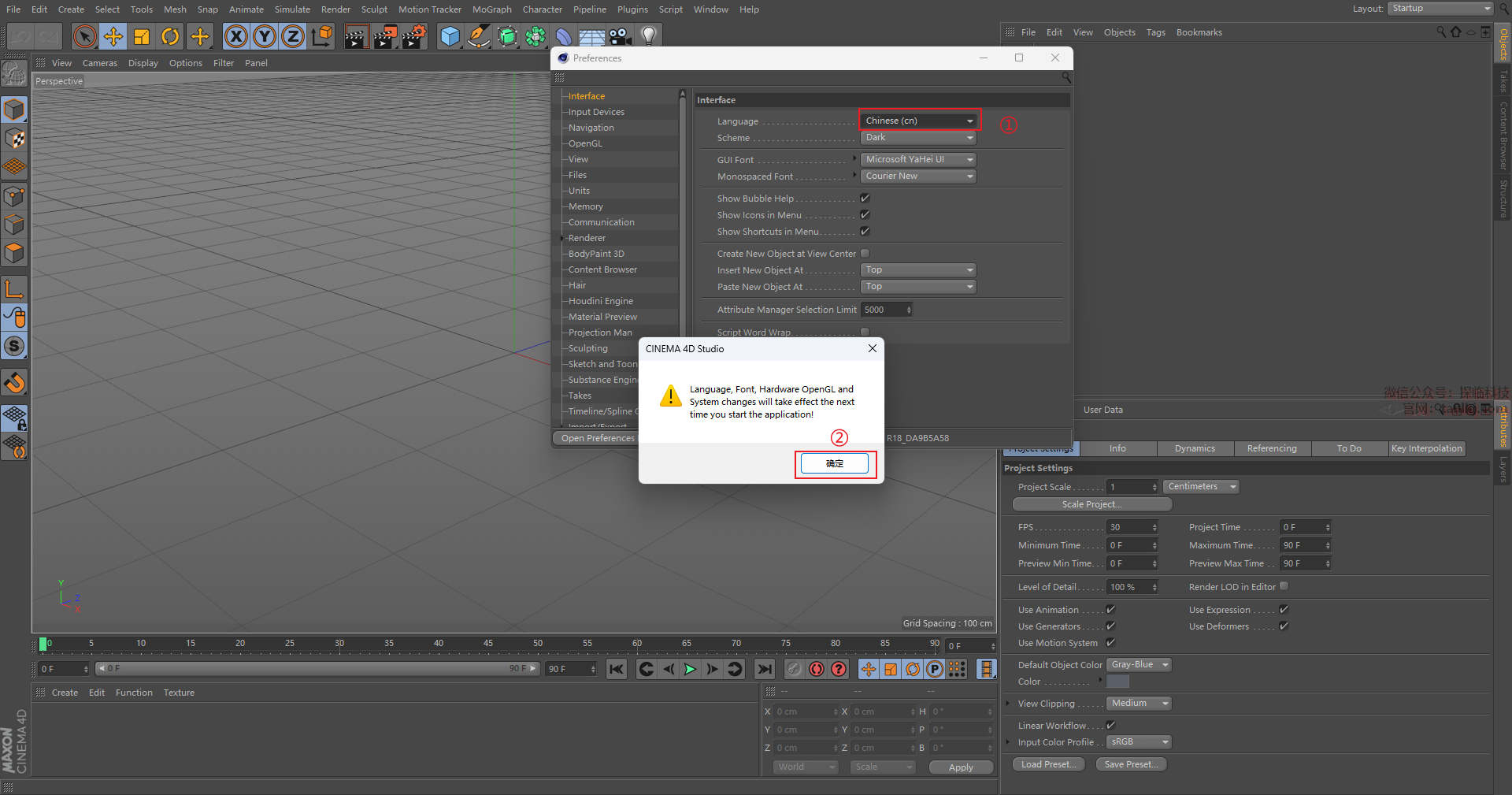Add a Cube primitive object

tap(450, 36)
